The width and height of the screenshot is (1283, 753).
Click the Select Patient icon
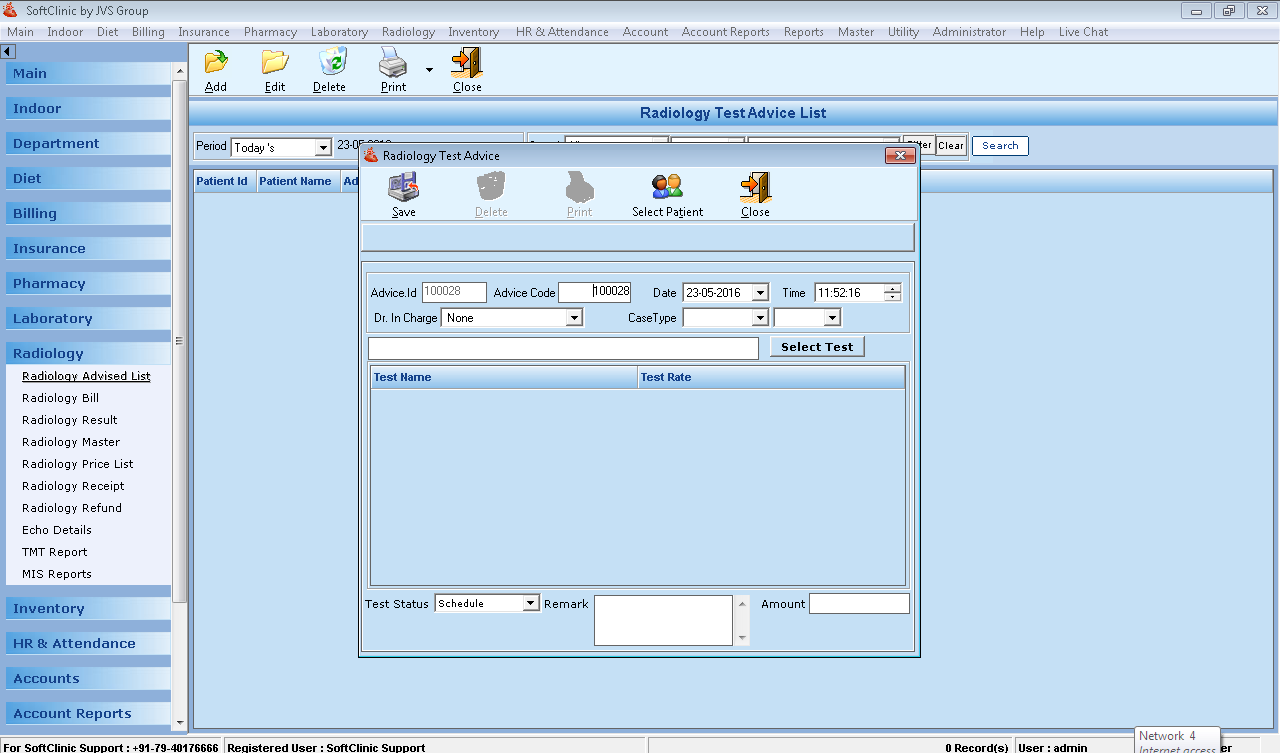point(667,187)
